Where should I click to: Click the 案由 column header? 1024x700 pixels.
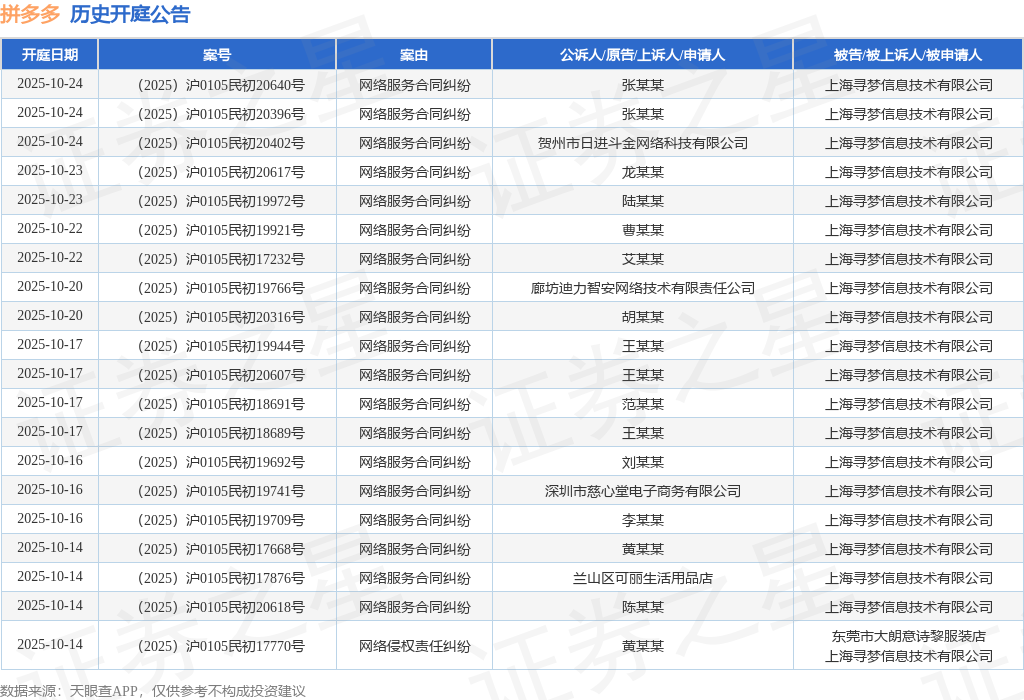pyautogui.click(x=414, y=55)
